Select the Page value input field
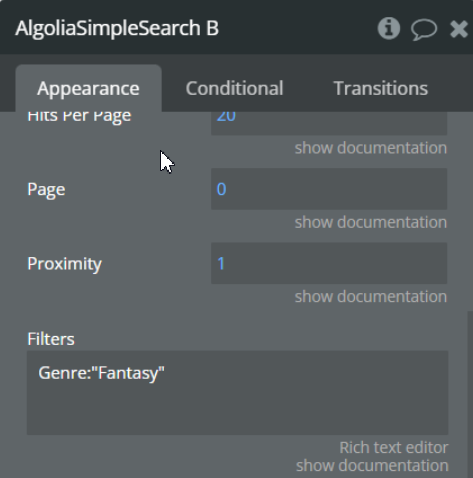The width and height of the screenshot is (473, 478). (x=329, y=189)
